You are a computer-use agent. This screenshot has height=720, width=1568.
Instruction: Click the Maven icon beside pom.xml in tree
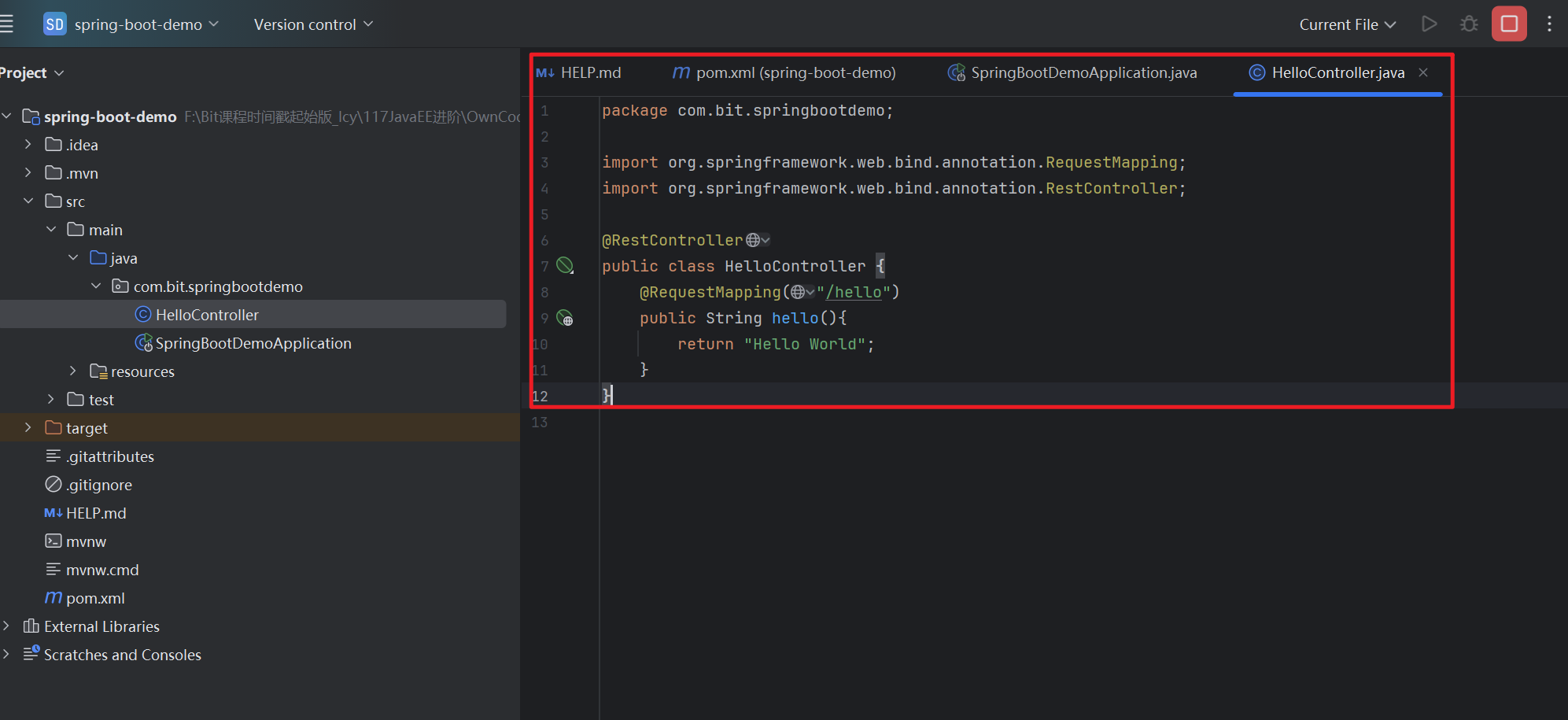pos(53,598)
